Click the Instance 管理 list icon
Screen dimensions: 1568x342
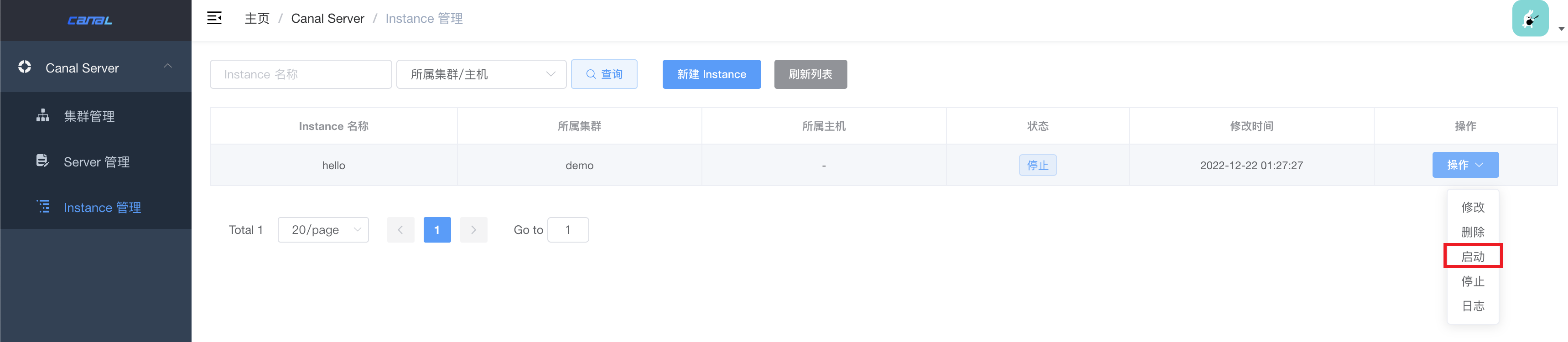[43, 207]
